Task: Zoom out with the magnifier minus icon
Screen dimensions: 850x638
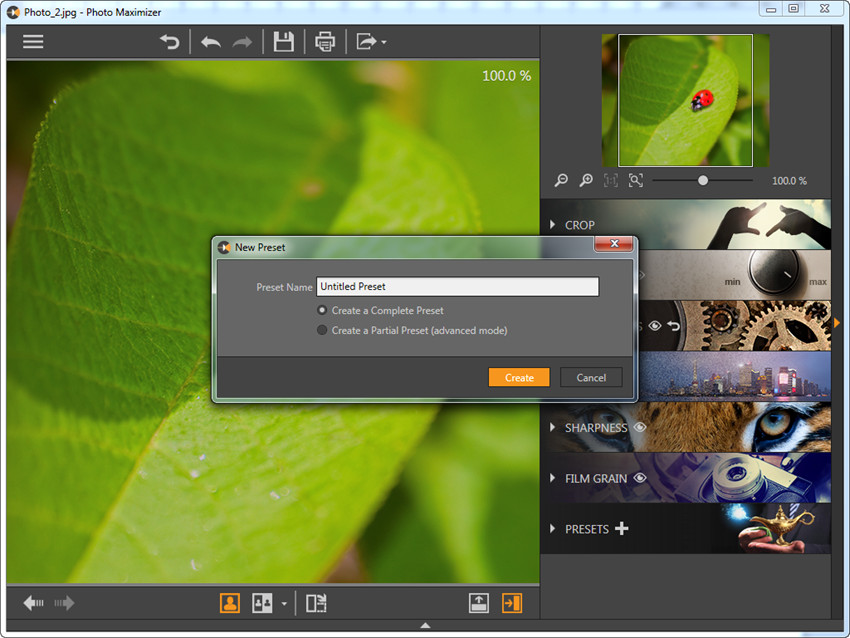Action: 561,181
